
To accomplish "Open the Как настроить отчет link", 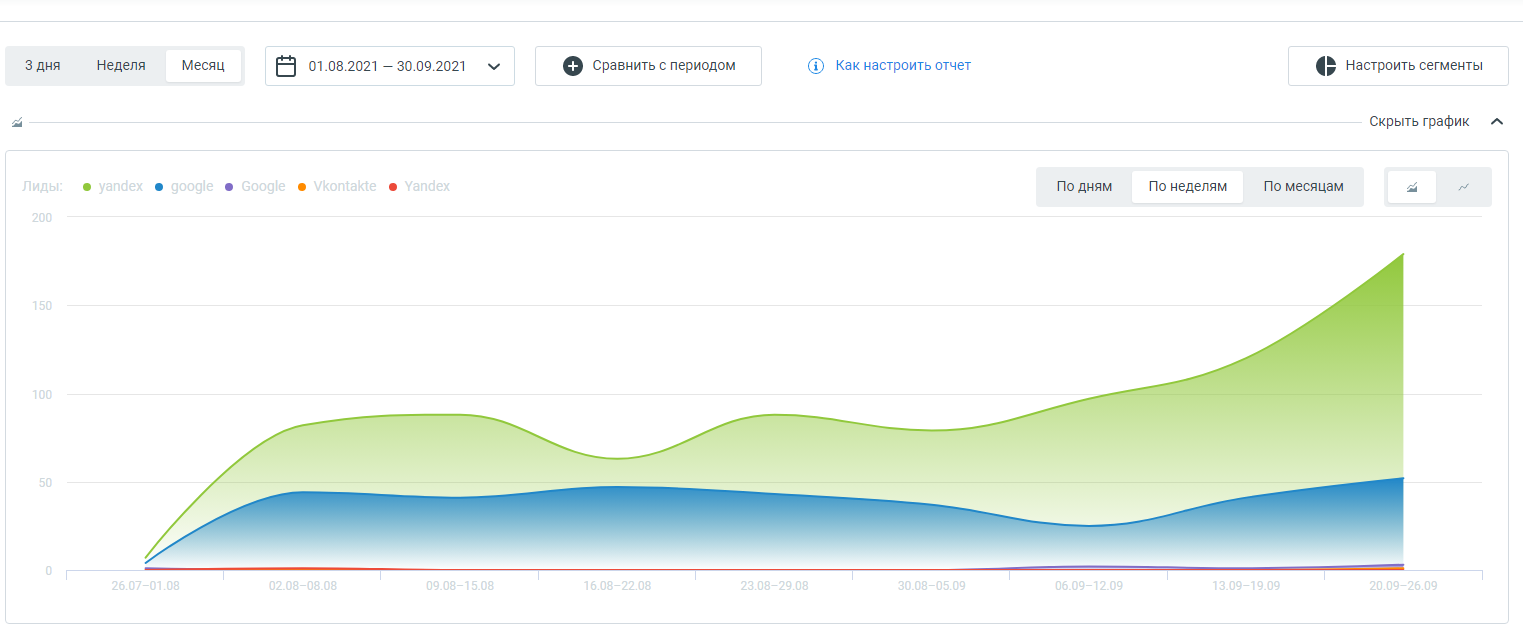I will tap(903, 65).
